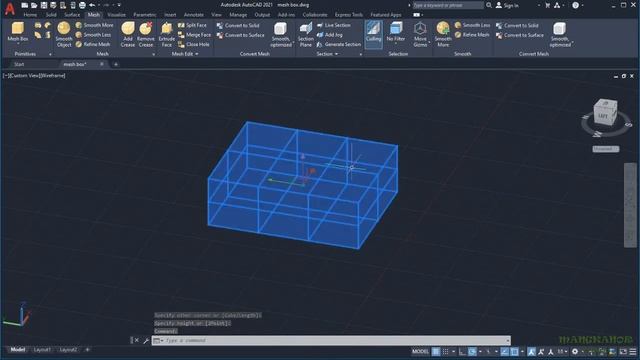This screenshot has width=640, height=360.
Task: Click the new drawing tab plus button
Action: pos(116,64)
